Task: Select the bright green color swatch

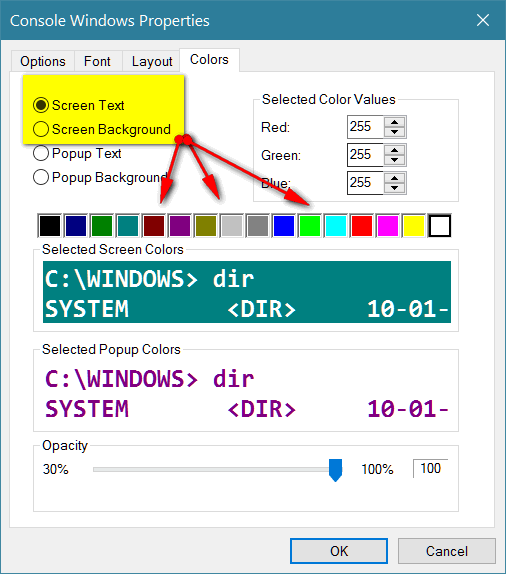Action: 310,226
